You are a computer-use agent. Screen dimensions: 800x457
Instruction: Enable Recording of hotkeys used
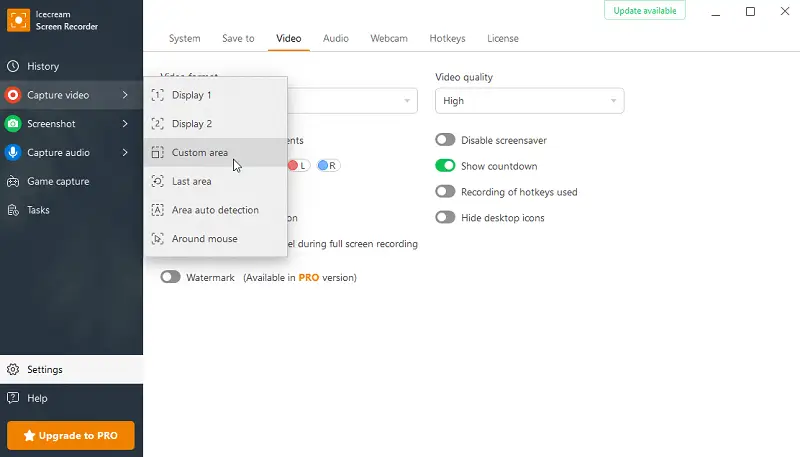(x=445, y=192)
